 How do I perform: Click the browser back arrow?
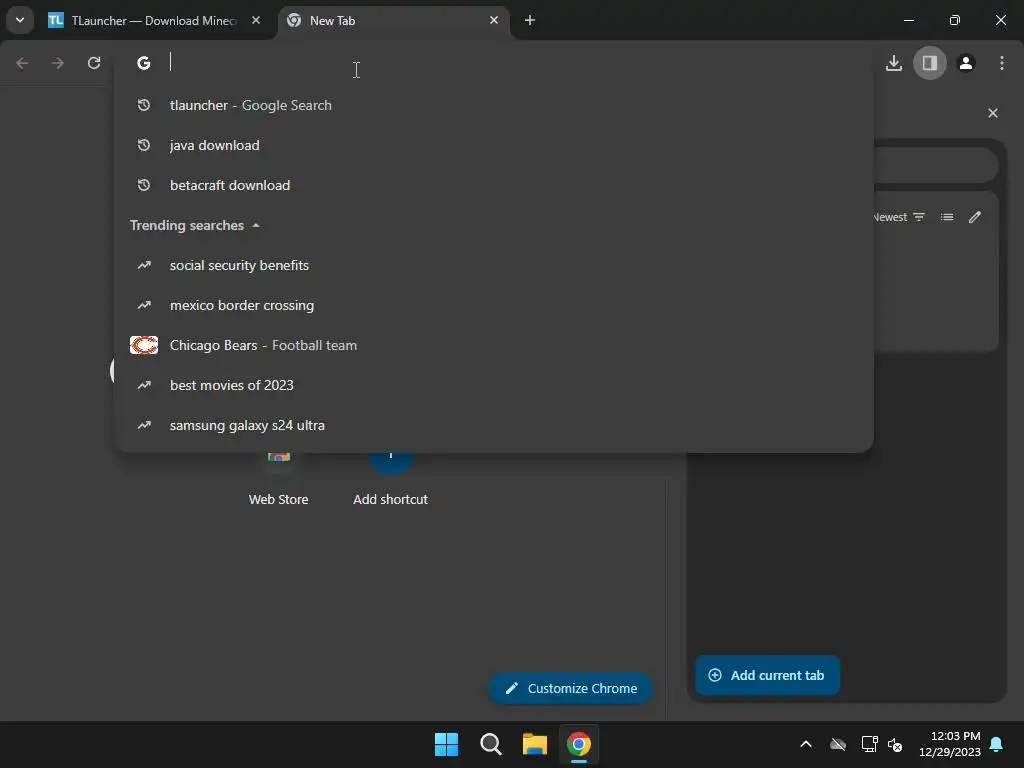coord(22,63)
